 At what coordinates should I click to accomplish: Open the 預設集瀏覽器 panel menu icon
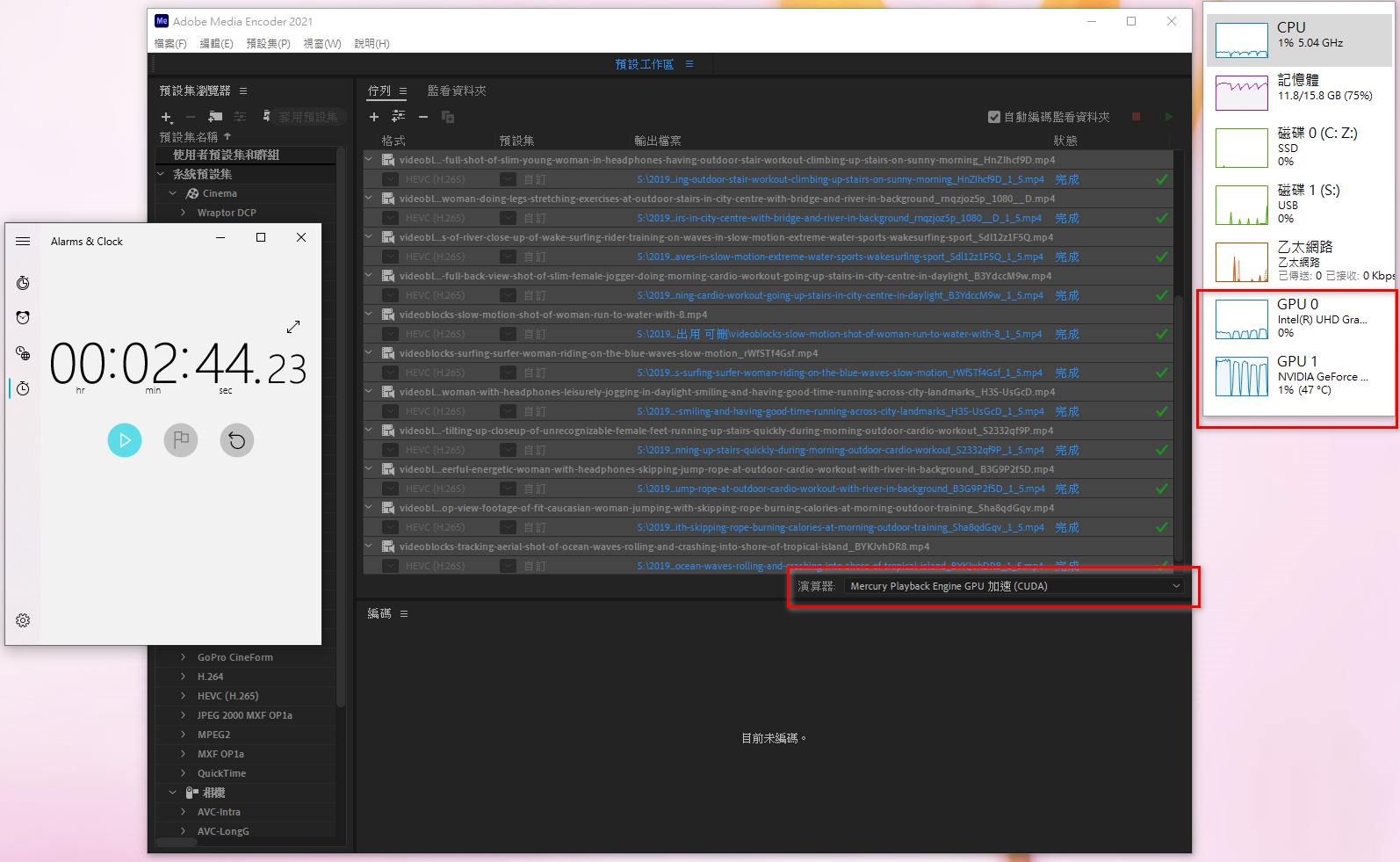pos(243,91)
